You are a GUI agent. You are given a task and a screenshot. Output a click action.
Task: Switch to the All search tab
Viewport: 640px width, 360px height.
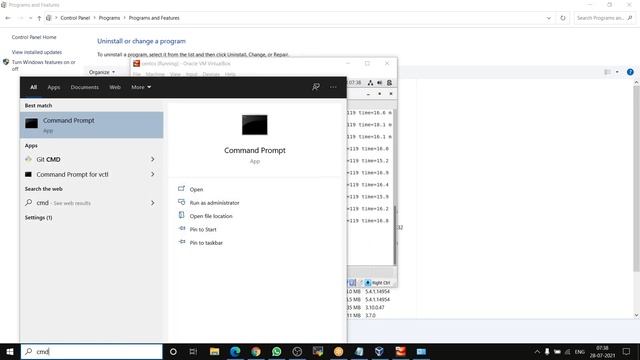(x=33, y=87)
